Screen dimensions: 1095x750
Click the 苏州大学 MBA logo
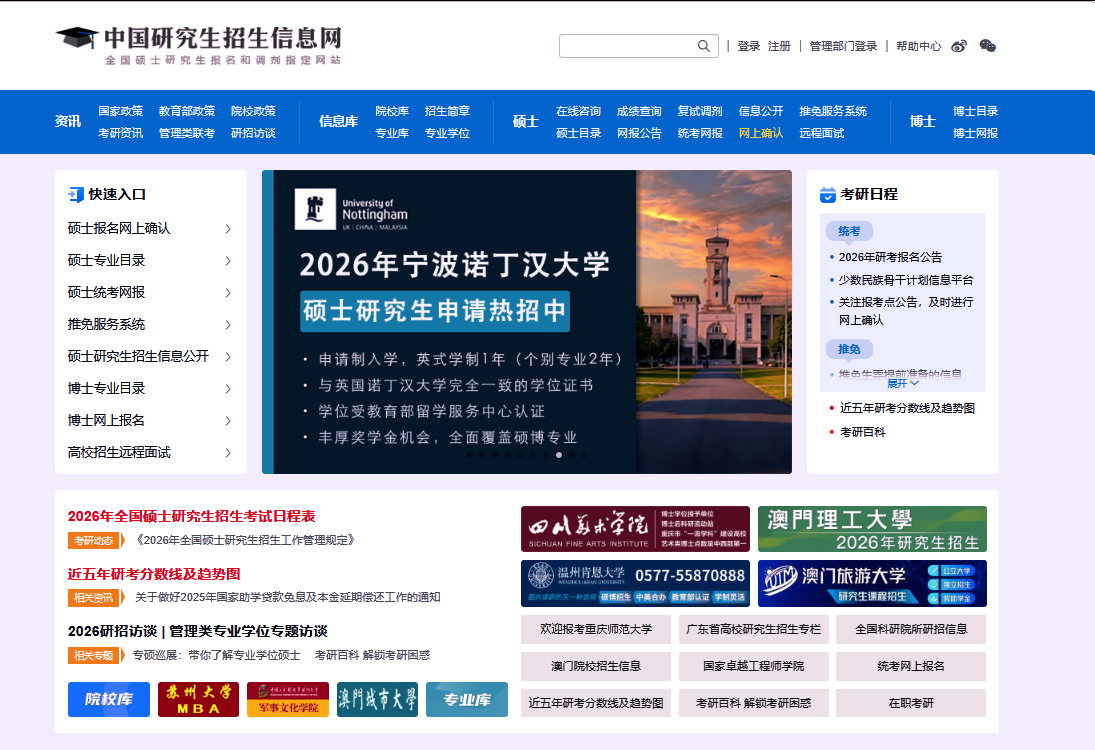click(198, 700)
